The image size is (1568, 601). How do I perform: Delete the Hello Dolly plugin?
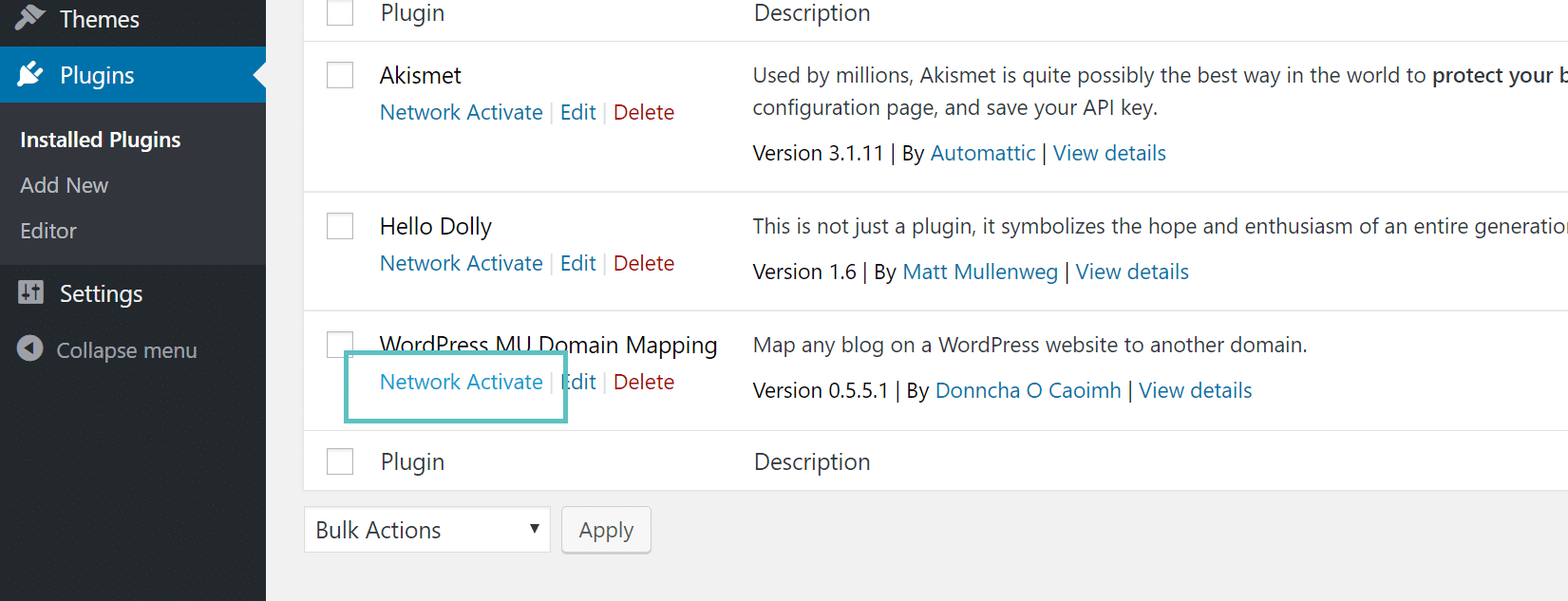tap(644, 263)
